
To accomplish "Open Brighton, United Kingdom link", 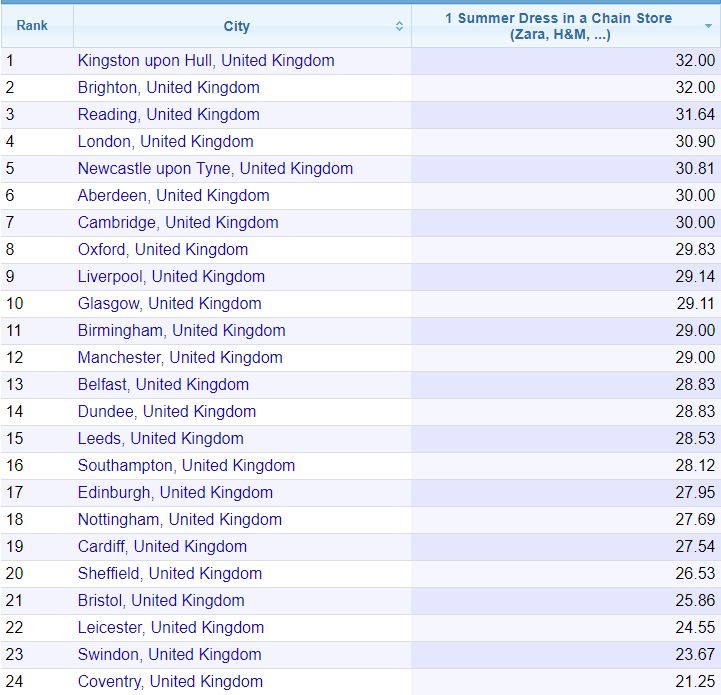I will click(x=169, y=88).
